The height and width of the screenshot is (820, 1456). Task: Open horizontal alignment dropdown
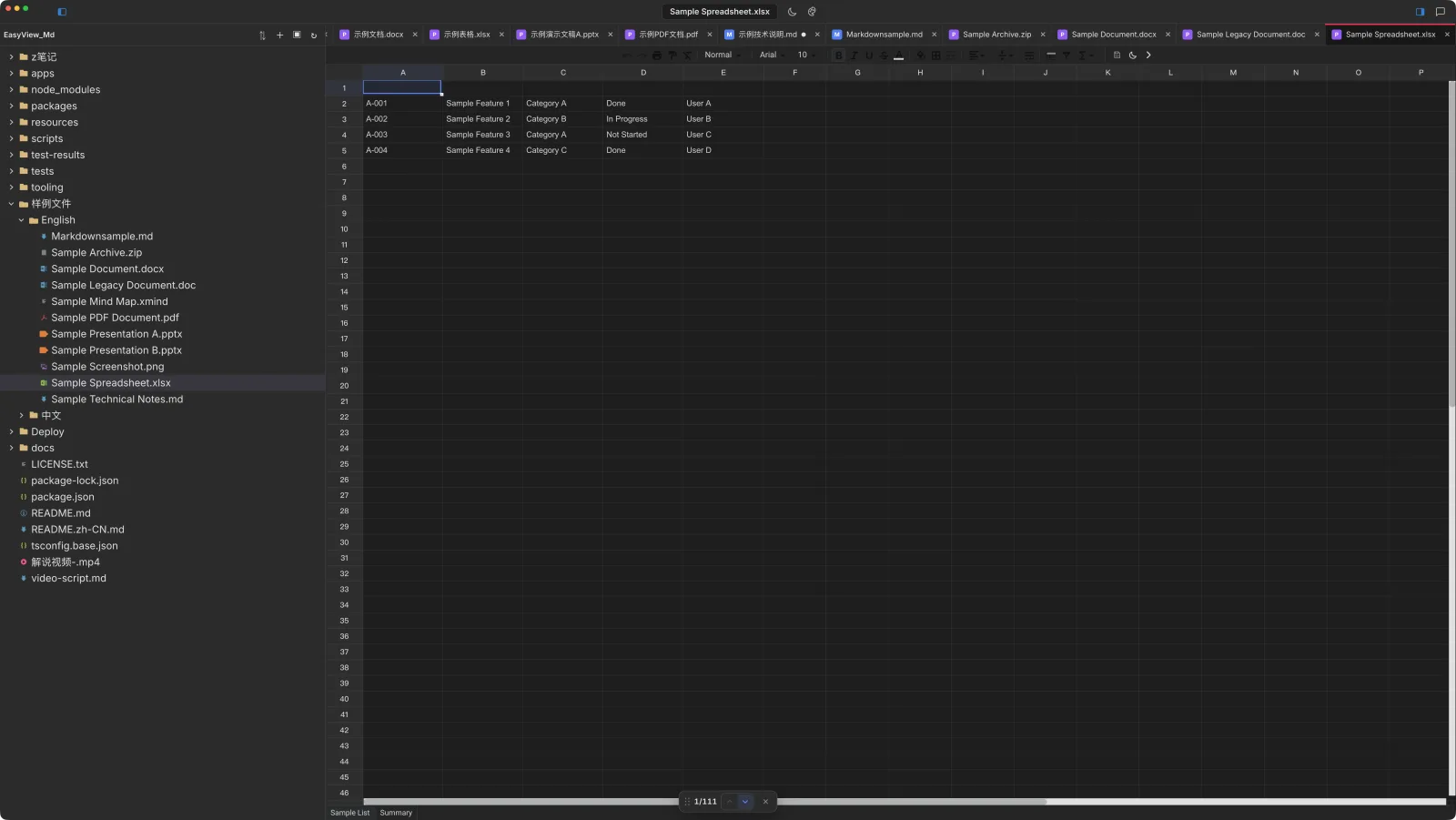(x=976, y=56)
